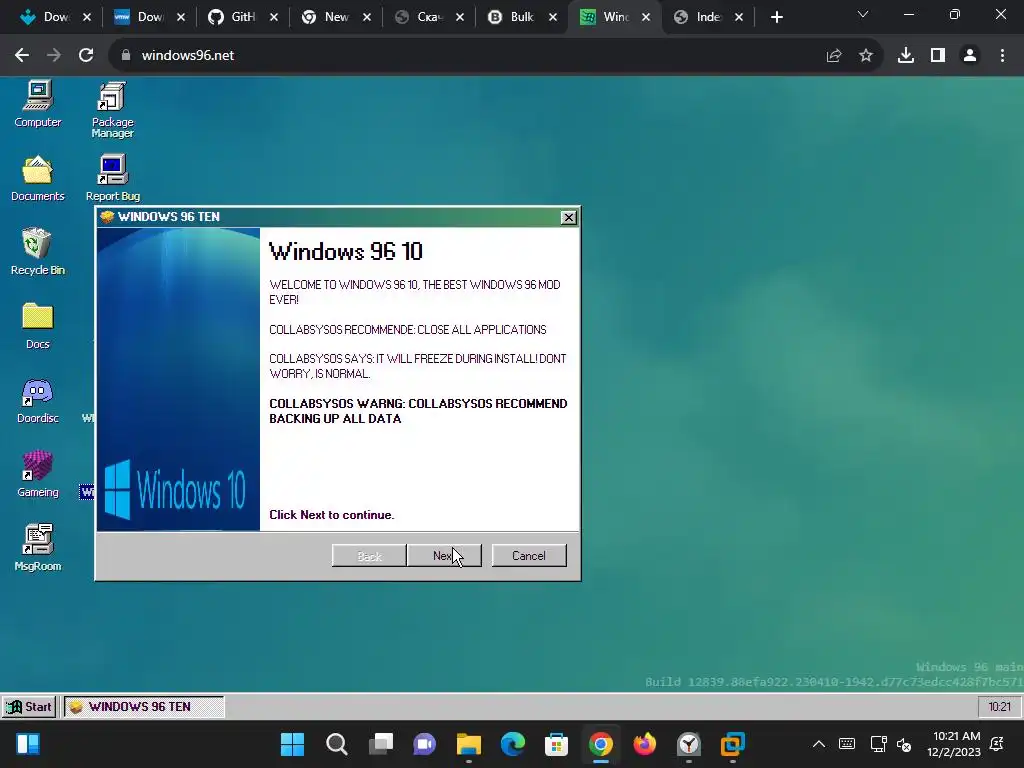Open Windows taskbar Search
1024x768 pixels.
[336, 744]
